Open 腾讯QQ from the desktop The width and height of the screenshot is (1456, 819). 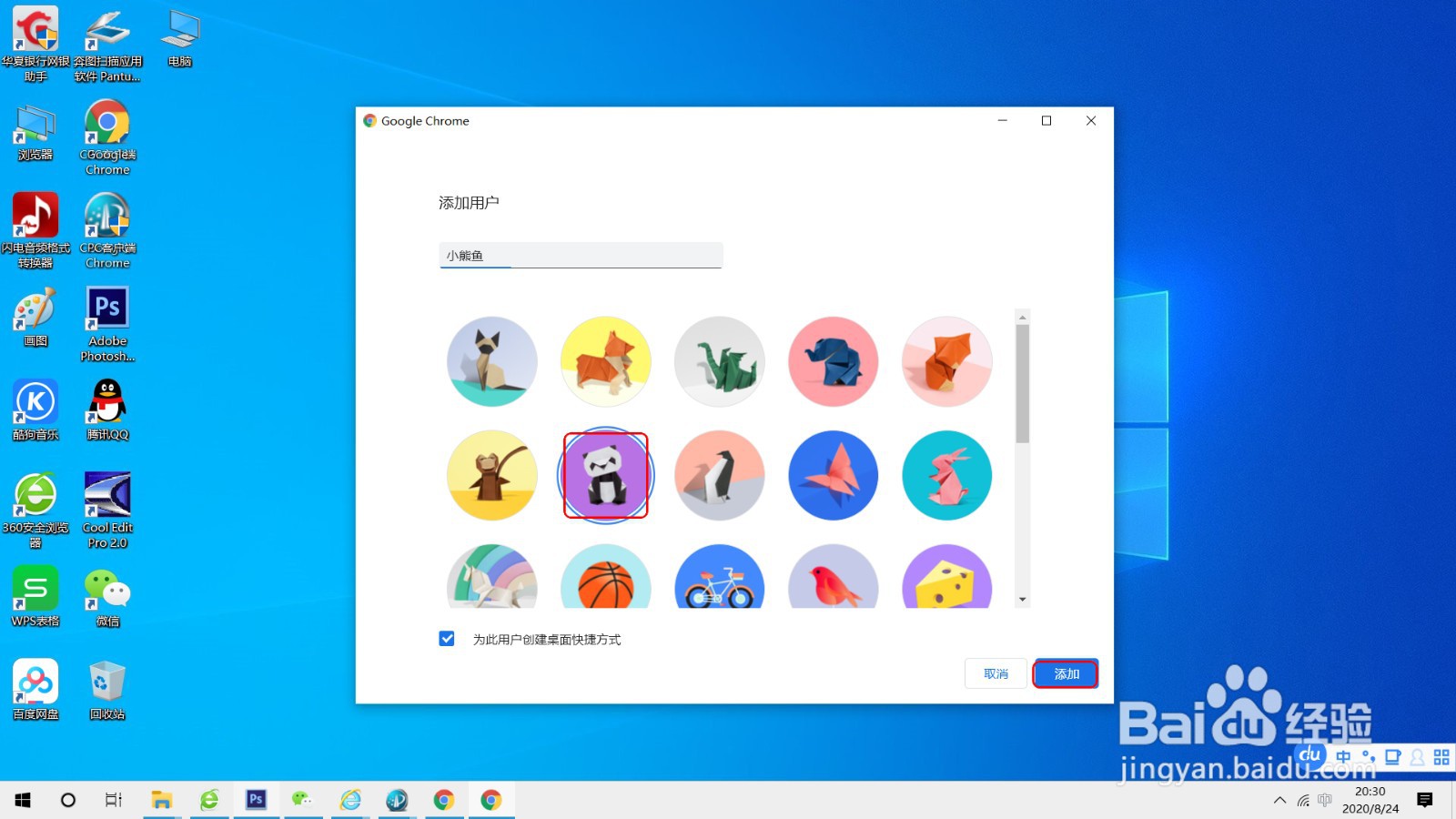click(x=106, y=411)
